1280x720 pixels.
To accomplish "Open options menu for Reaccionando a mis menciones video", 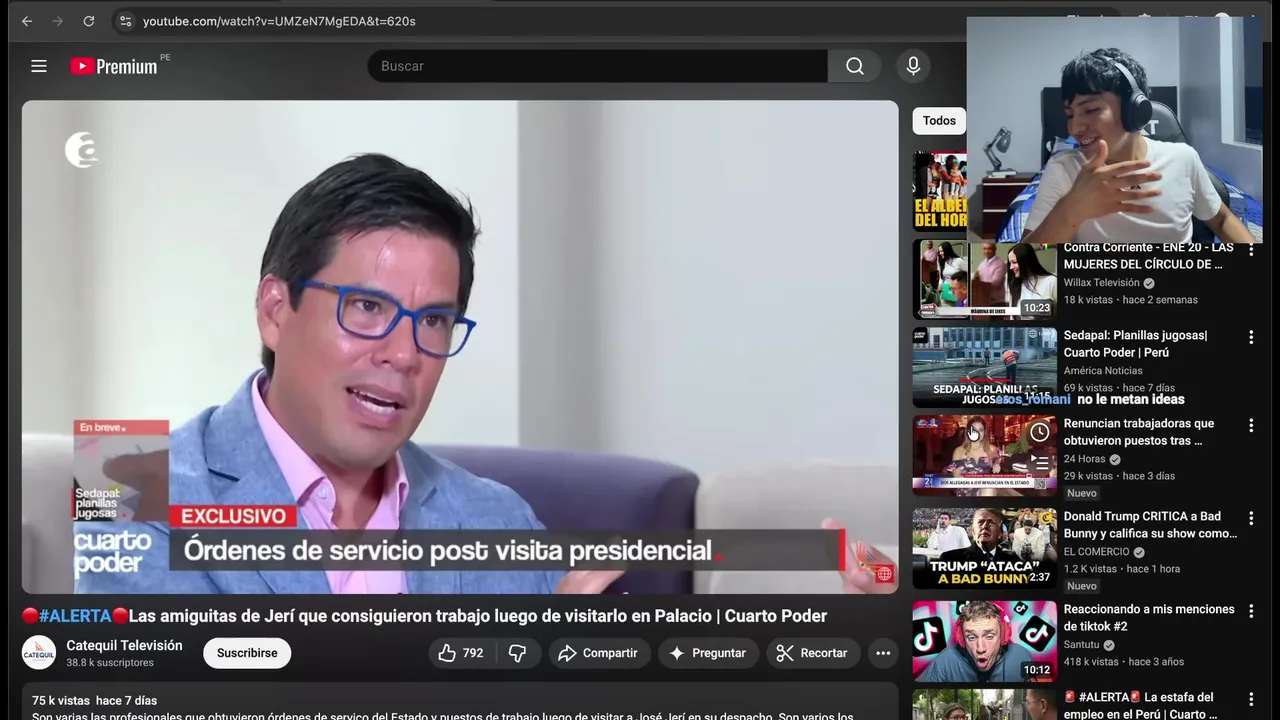I will (1250, 612).
